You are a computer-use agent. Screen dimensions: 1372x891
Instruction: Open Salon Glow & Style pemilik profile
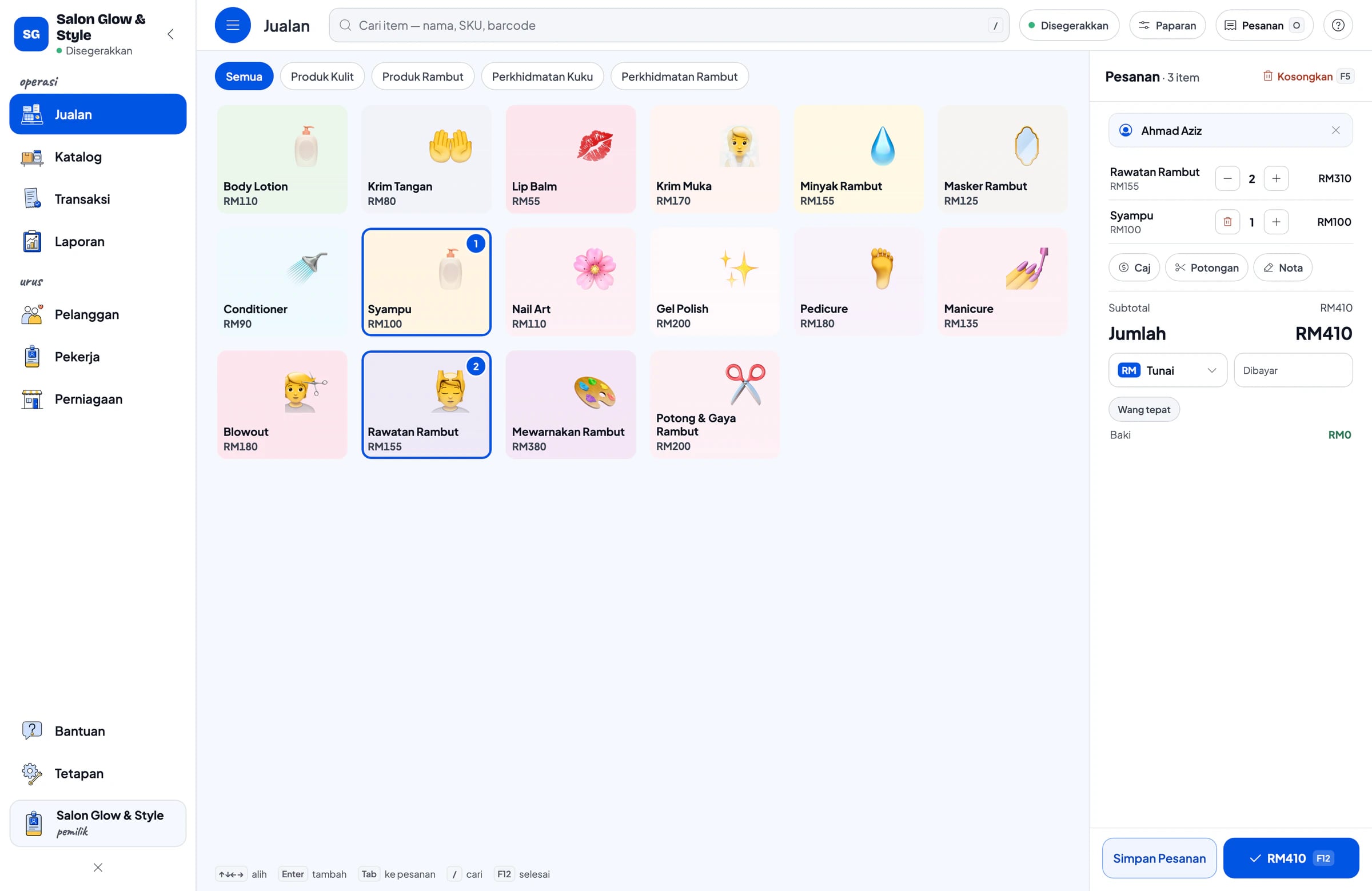click(98, 823)
